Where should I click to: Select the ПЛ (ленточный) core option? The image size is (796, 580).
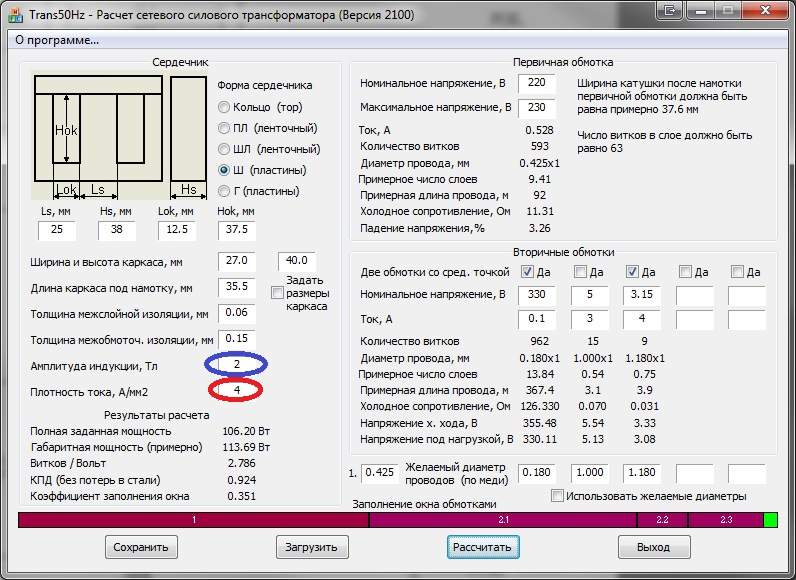click(224, 128)
